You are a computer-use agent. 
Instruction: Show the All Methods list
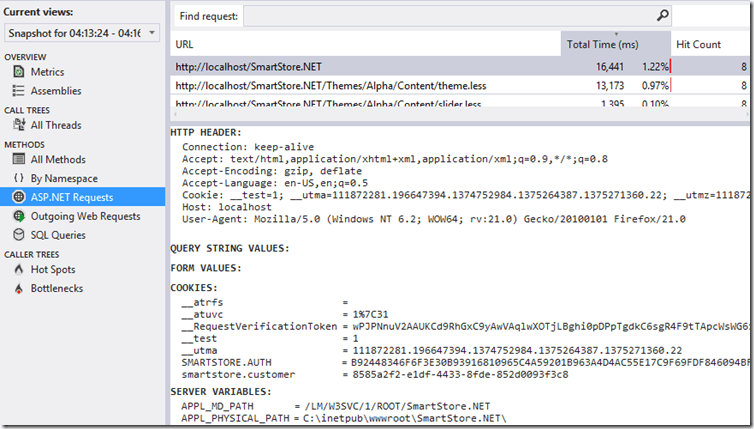point(58,159)
